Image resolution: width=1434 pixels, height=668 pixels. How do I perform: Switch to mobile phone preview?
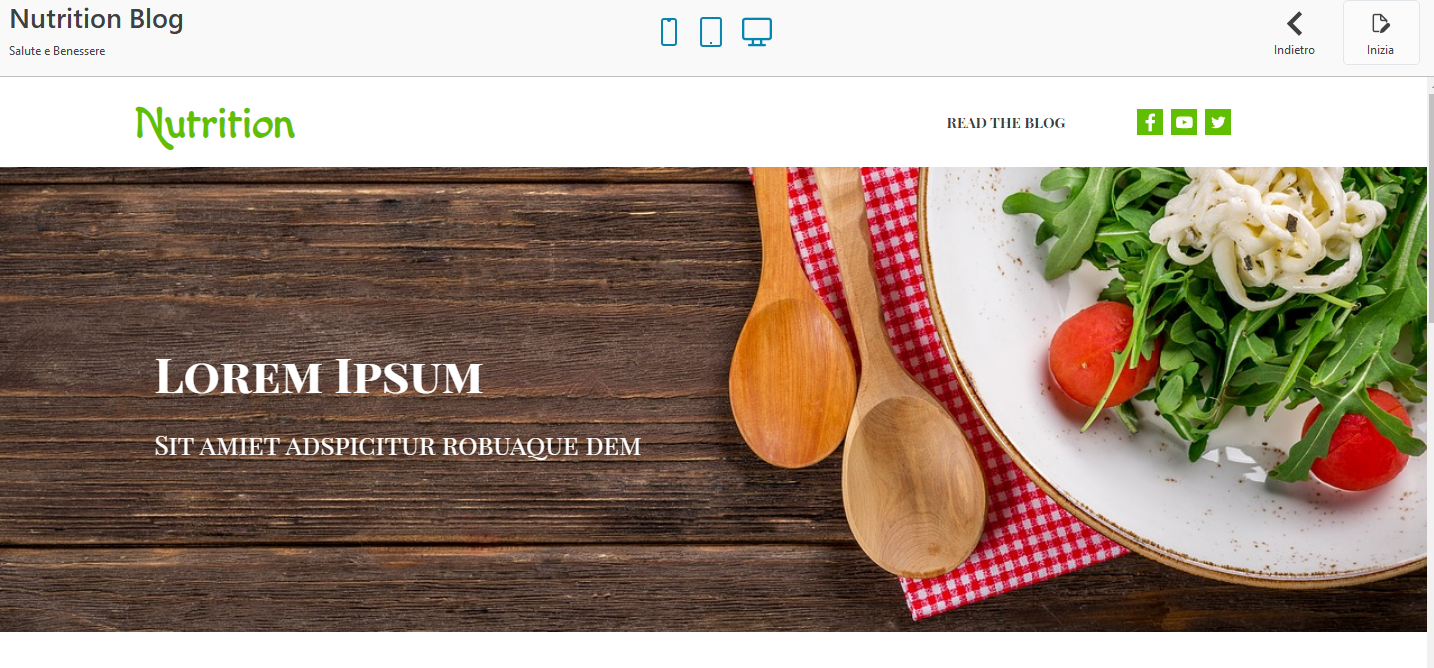point(669,32)
